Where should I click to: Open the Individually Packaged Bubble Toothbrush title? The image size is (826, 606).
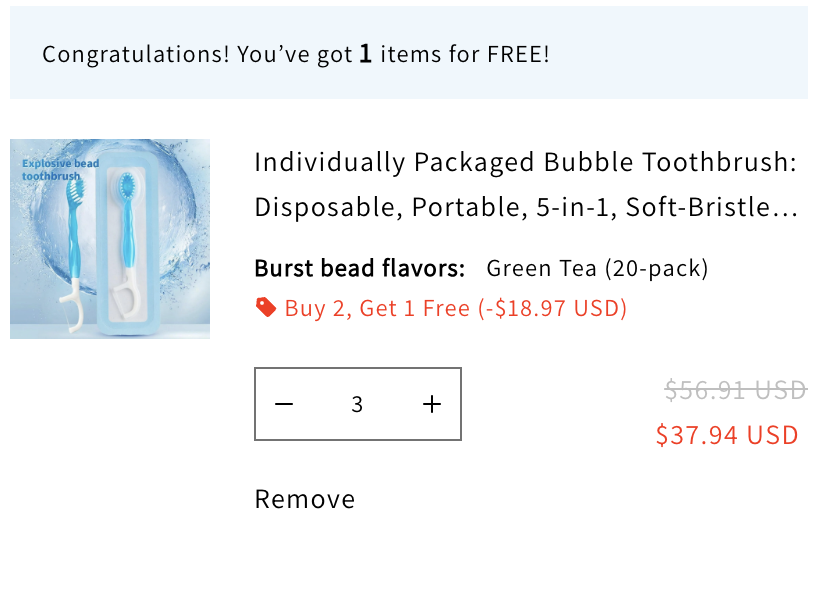point(525,162)
